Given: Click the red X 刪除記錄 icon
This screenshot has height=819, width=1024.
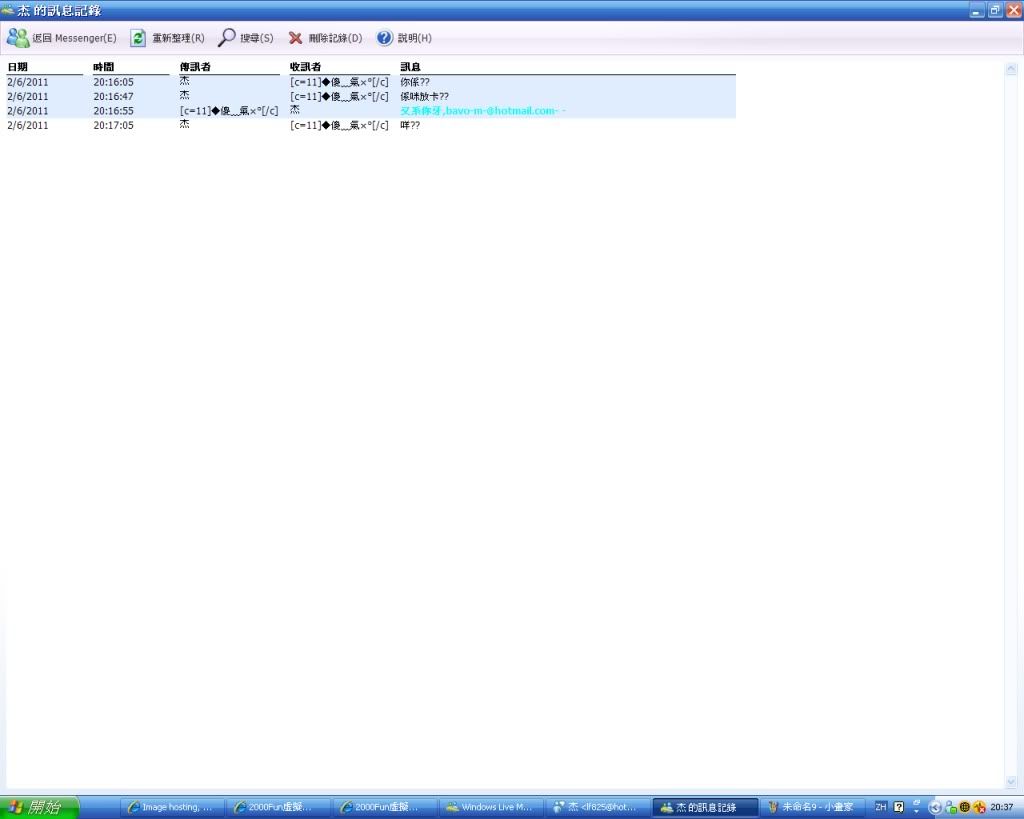Looking at the screenshot, I should click(295, 38).
